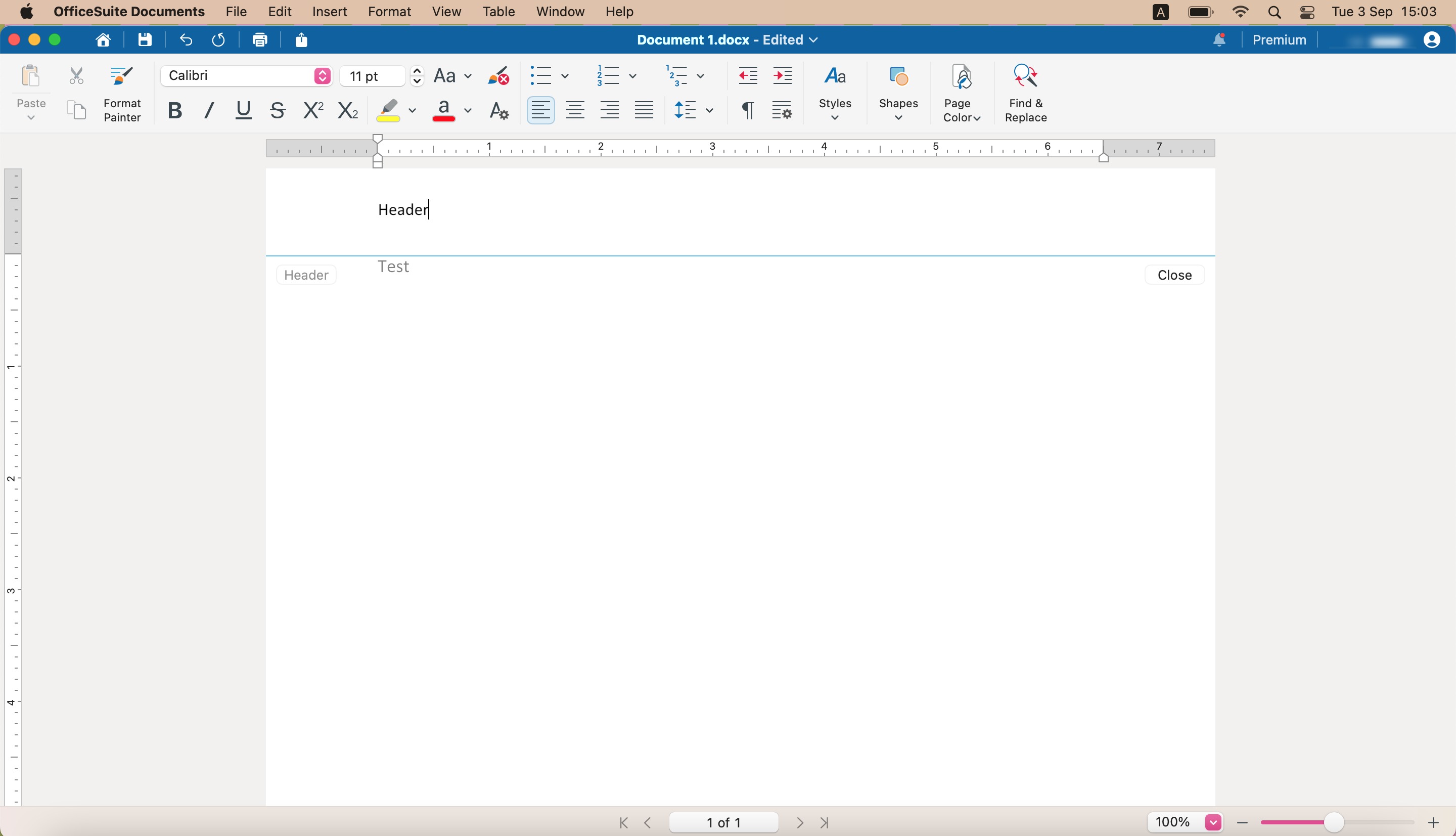The width and height of the screenshot is (1456, 836).
Task: Click the Format Painter icon
Action: [x=122, y=76]
